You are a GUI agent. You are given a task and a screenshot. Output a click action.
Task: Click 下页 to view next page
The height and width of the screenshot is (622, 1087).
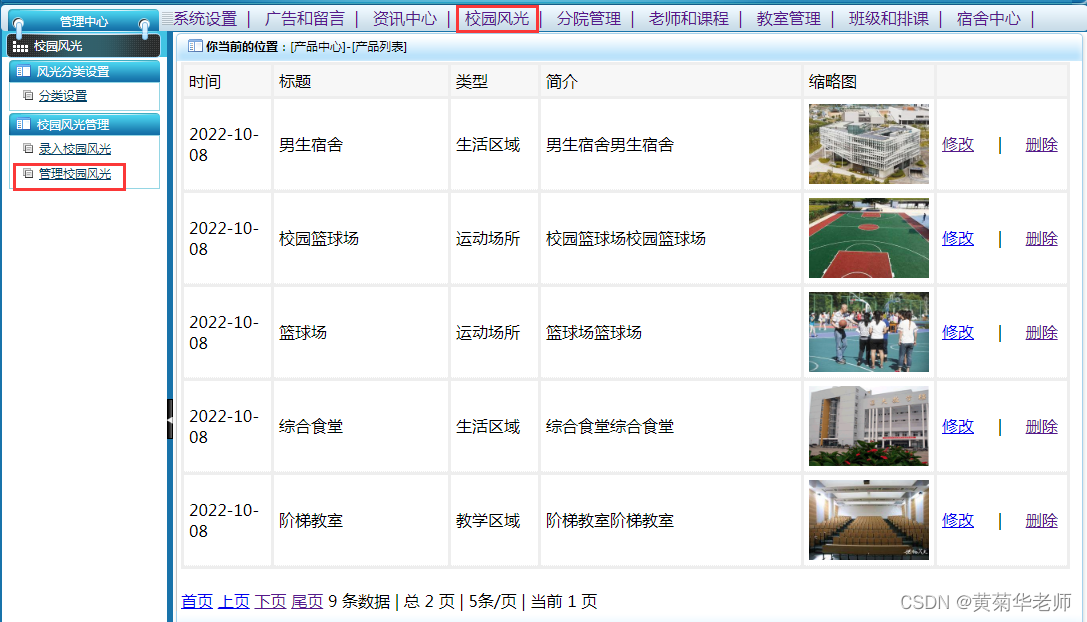pyautogui.click(x=269, y=601)
